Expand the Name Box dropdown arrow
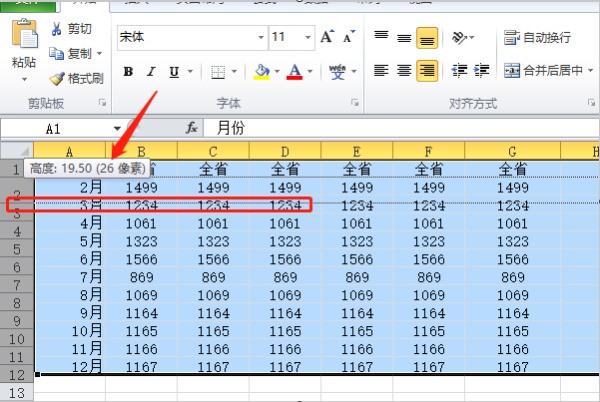 (x=117, y=129)
